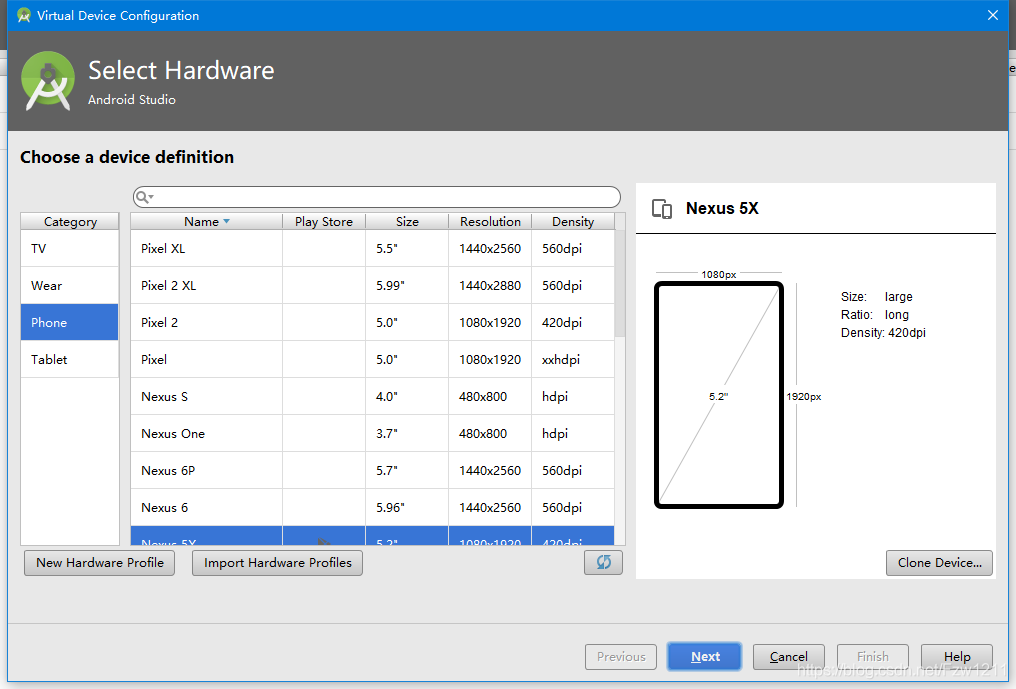Click the Category column header
Screen dimensions: 1016x689
pos(70,222)
